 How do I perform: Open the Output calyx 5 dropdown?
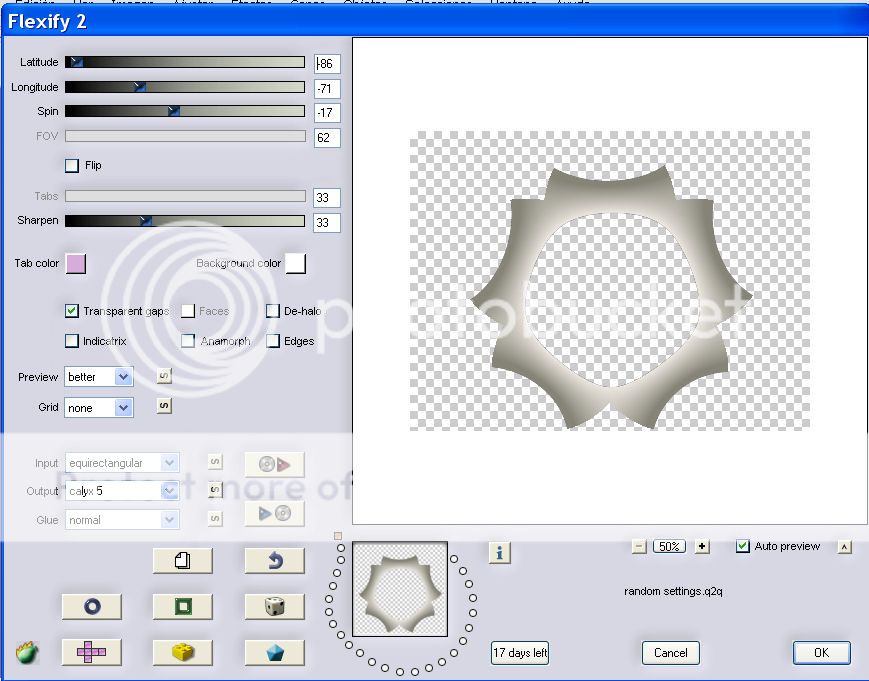click(169, 491)
